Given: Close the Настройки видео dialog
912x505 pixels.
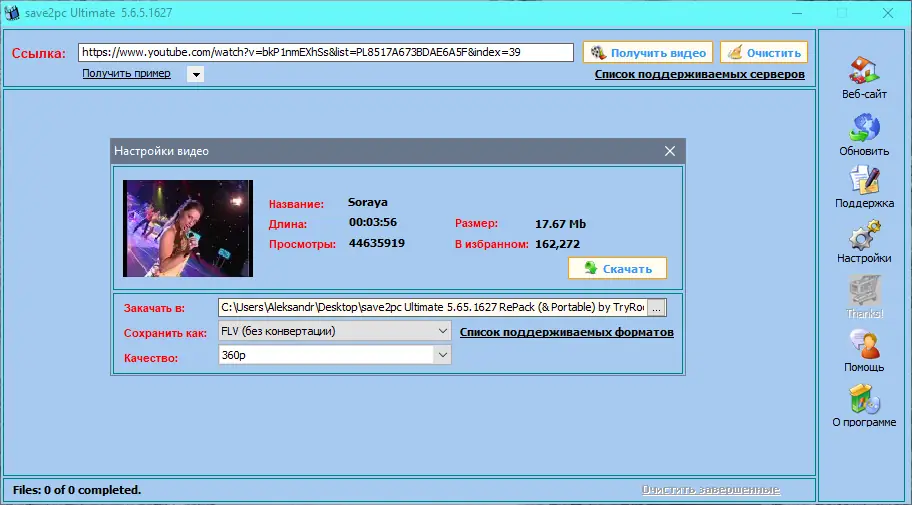Looking at the screenshot, I should [x=670, y=151].
